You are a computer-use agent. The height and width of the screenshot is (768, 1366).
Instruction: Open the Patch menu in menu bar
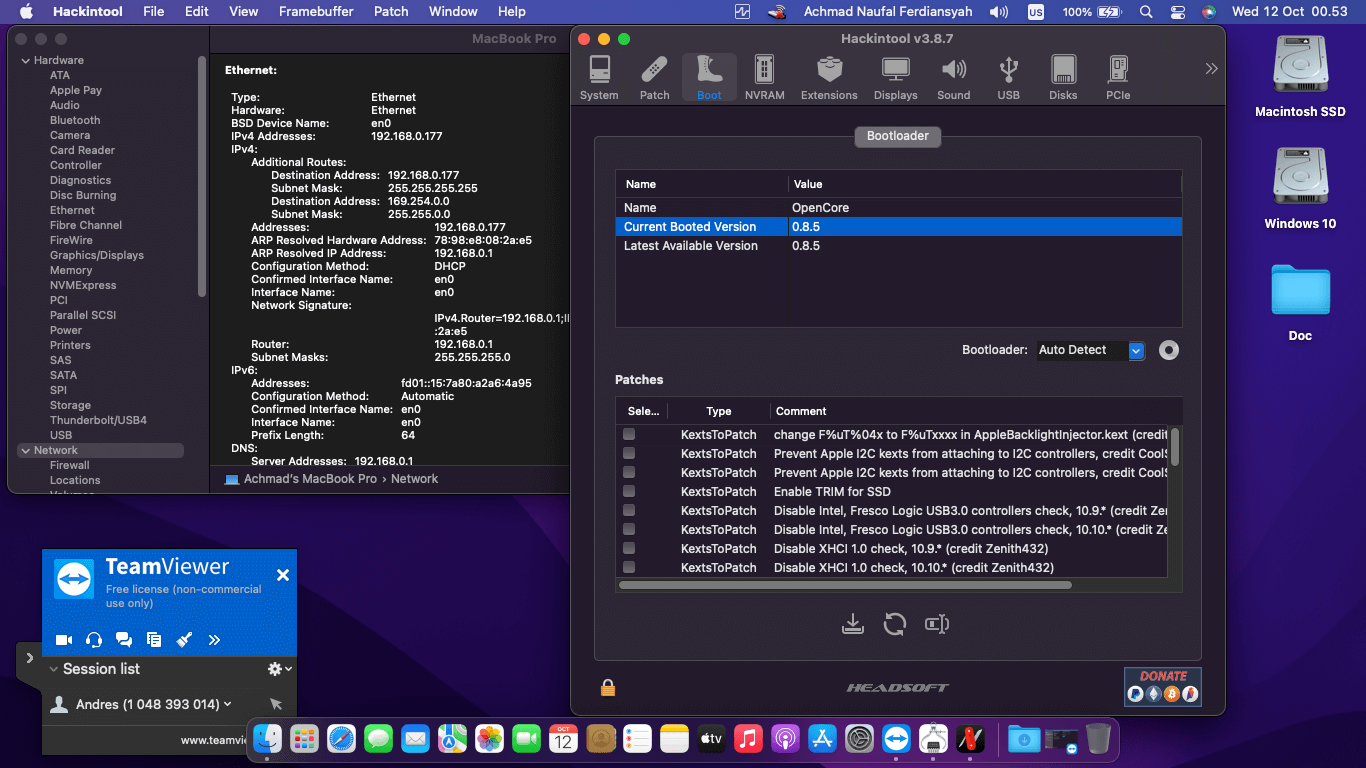click(391, 12)
